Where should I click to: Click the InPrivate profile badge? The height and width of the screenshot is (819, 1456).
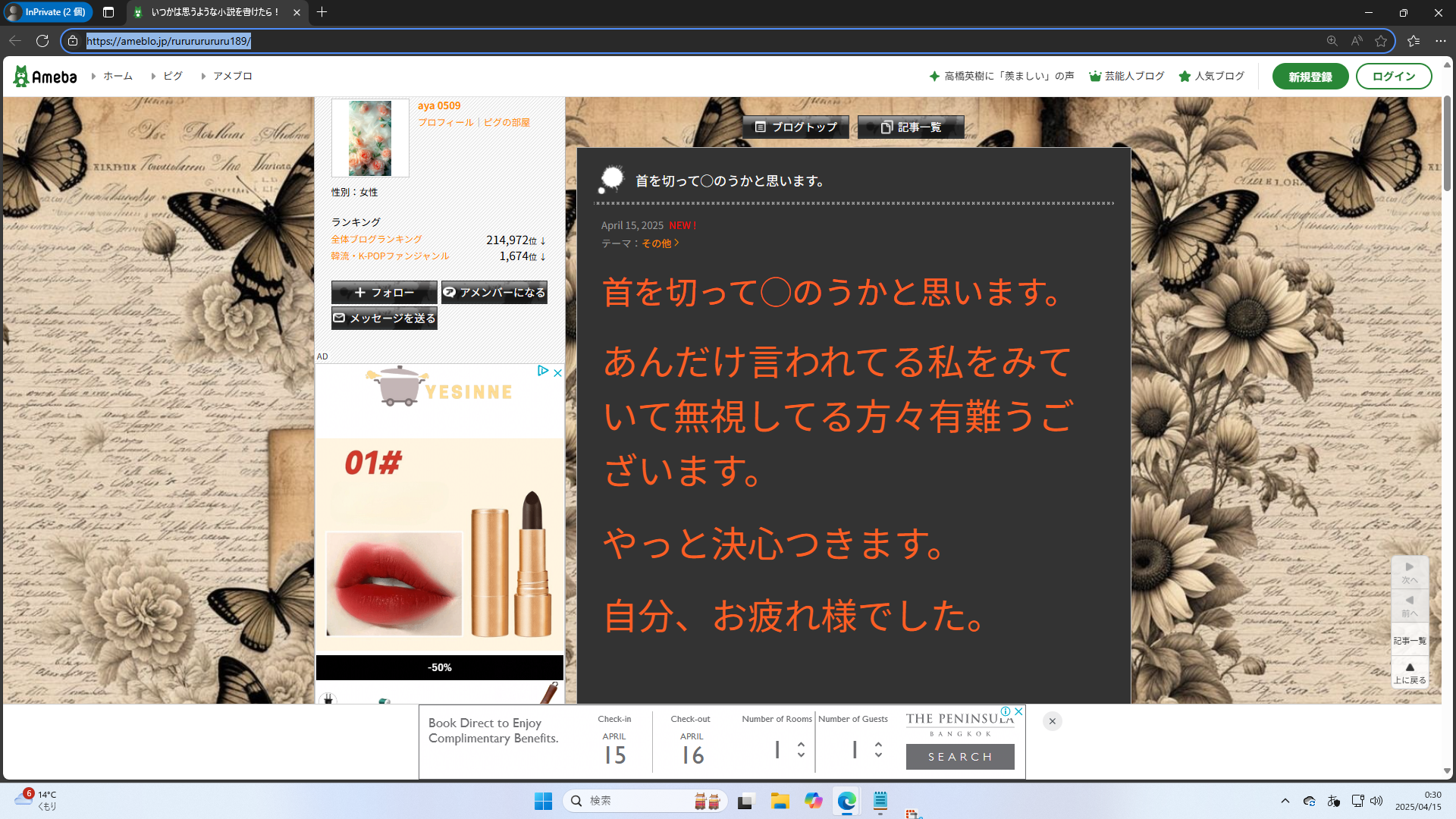click(48, 12)
